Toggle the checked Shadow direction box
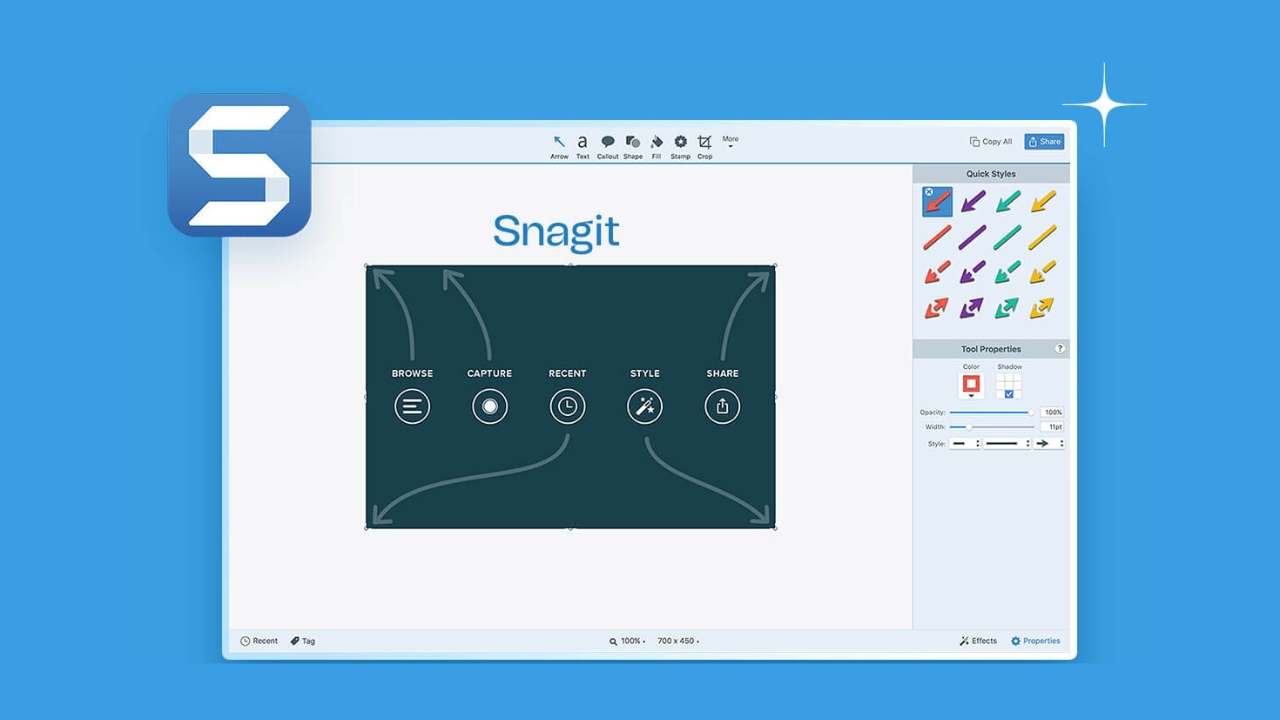 click(1009, 394)
